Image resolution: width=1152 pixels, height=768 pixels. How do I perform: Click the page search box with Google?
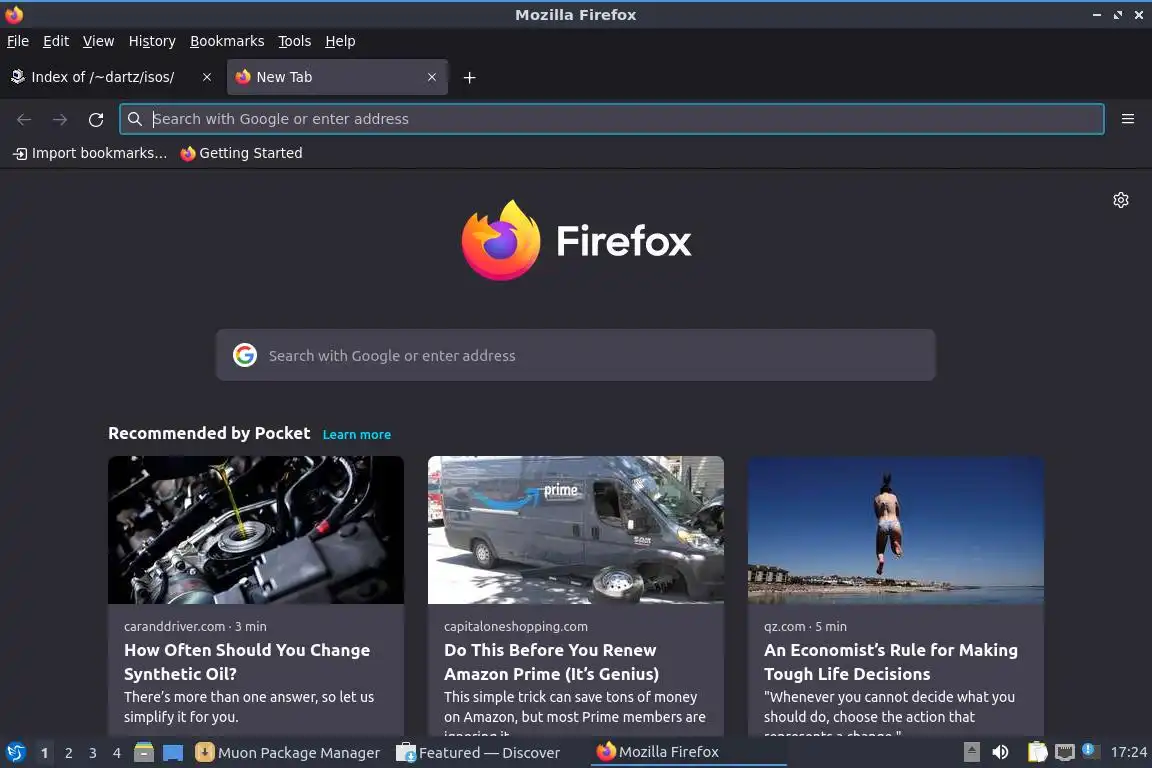(x=575, y=355)
